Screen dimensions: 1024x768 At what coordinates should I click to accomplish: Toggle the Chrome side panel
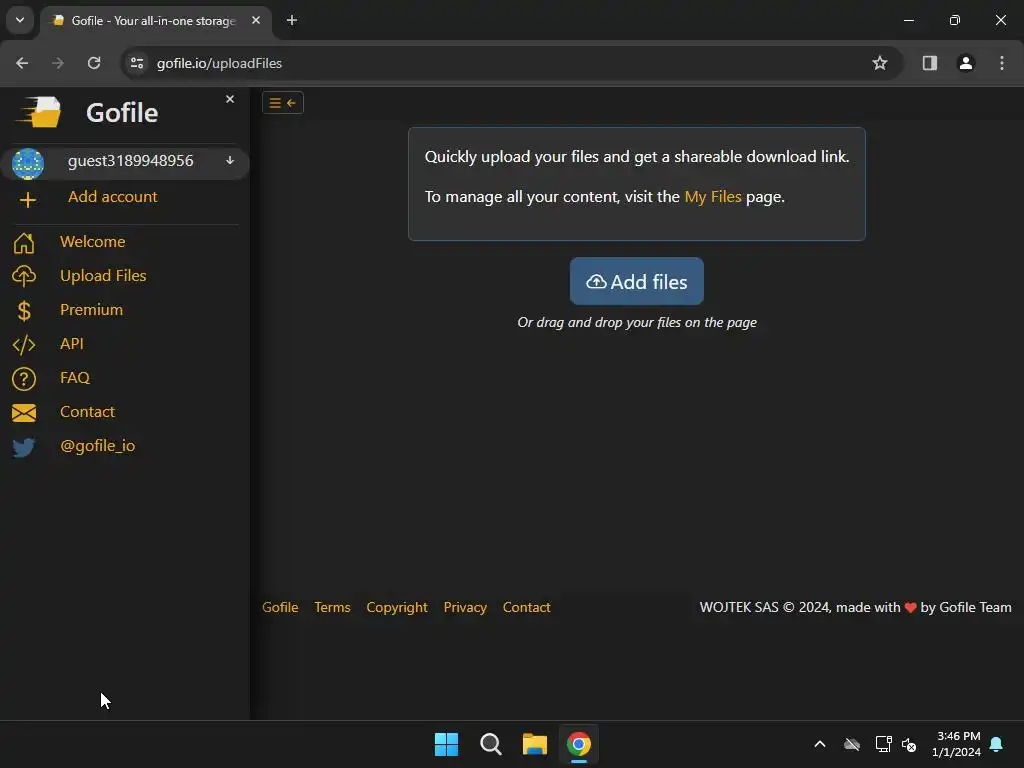tap(930, 63)
